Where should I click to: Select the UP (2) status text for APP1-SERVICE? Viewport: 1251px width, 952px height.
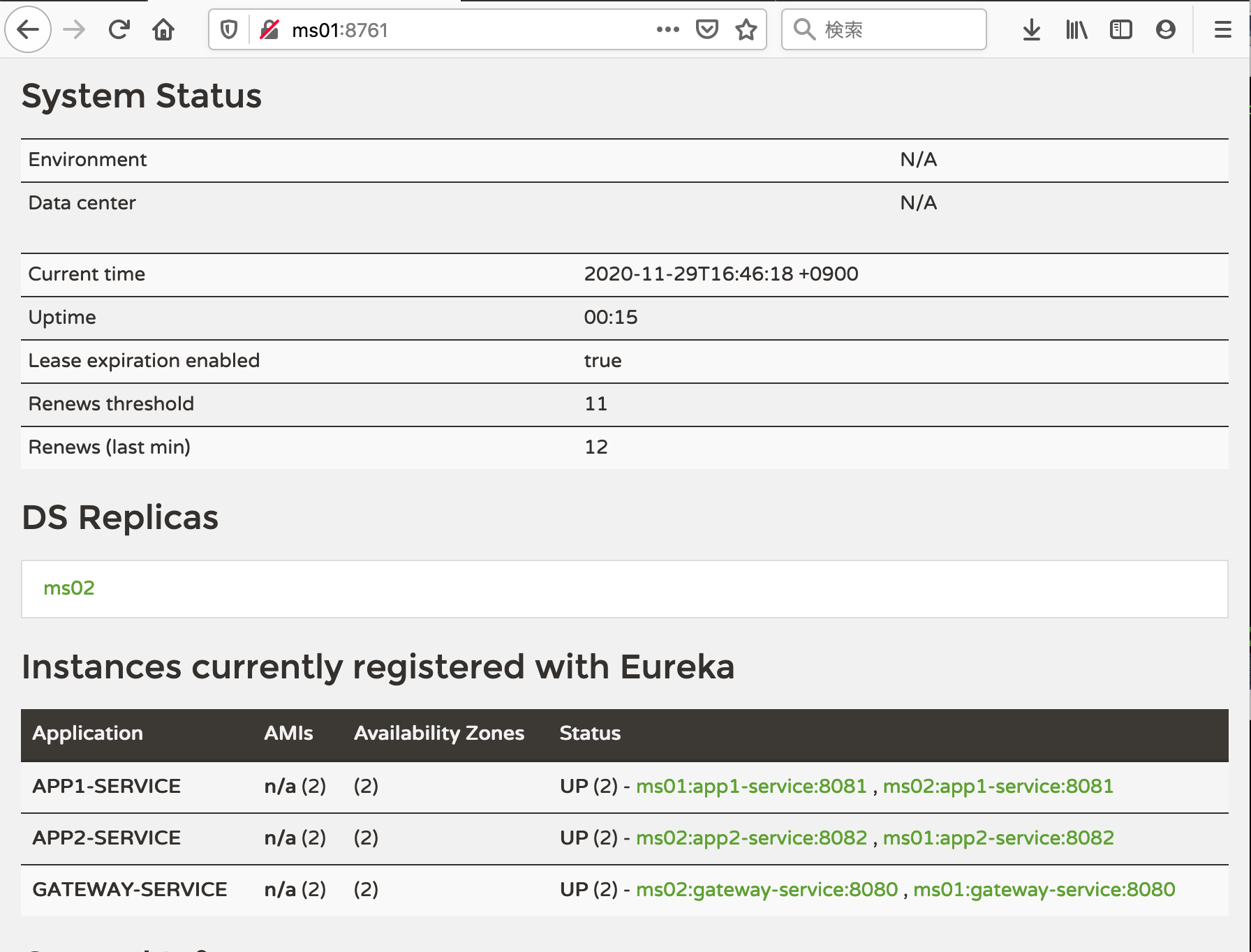[589, 786]
